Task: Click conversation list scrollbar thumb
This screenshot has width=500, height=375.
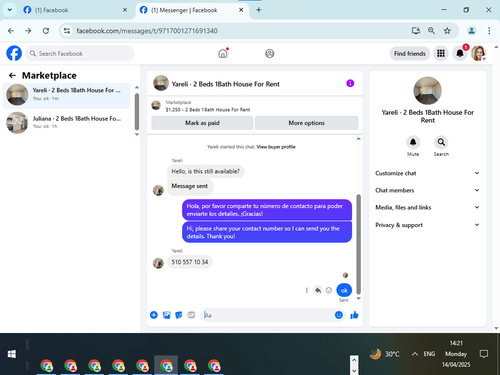Action: [137, 112]
